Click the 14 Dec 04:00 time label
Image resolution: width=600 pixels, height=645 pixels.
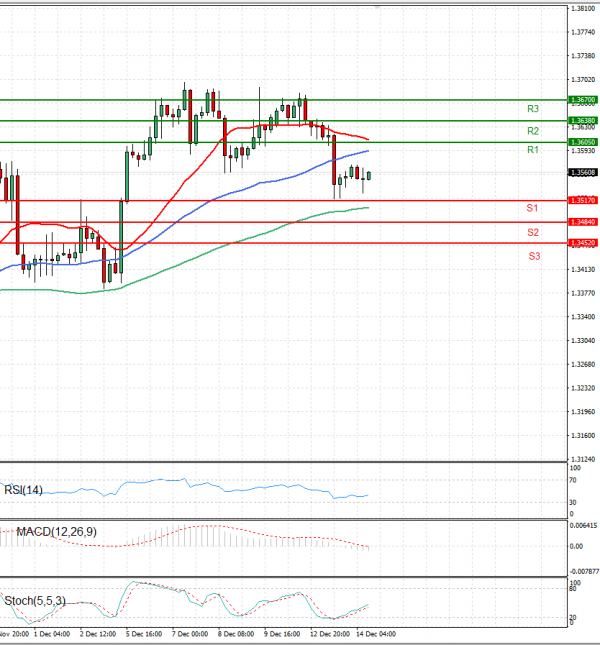pos(376,634)
